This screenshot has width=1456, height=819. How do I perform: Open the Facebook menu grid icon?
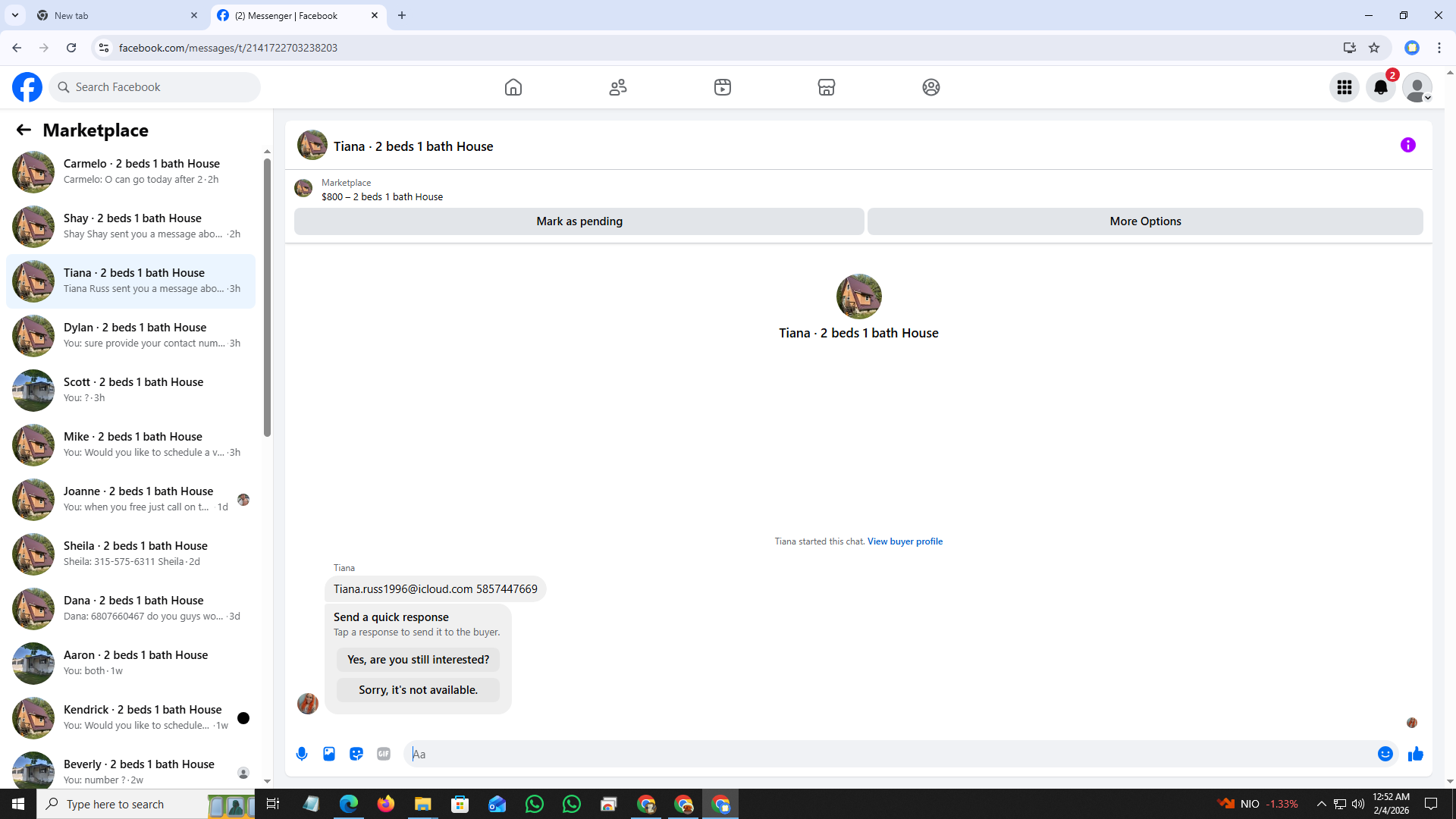(x=1345, y=87)
